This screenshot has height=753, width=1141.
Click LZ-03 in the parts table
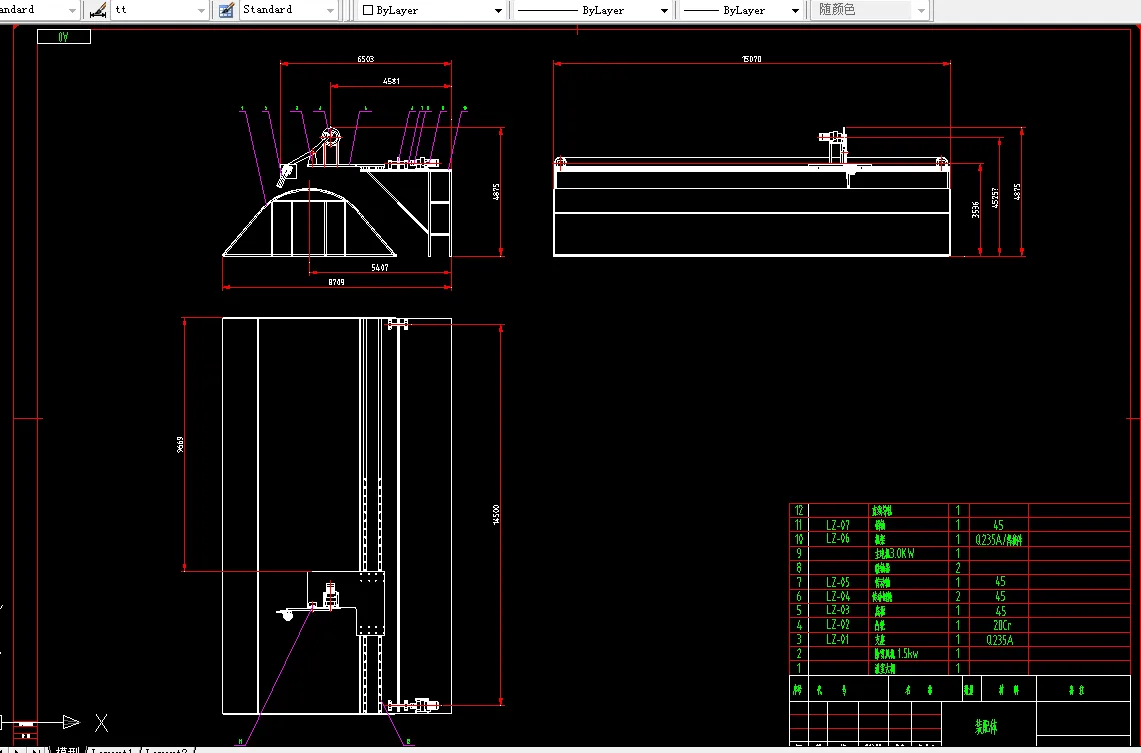click(838, 610)
